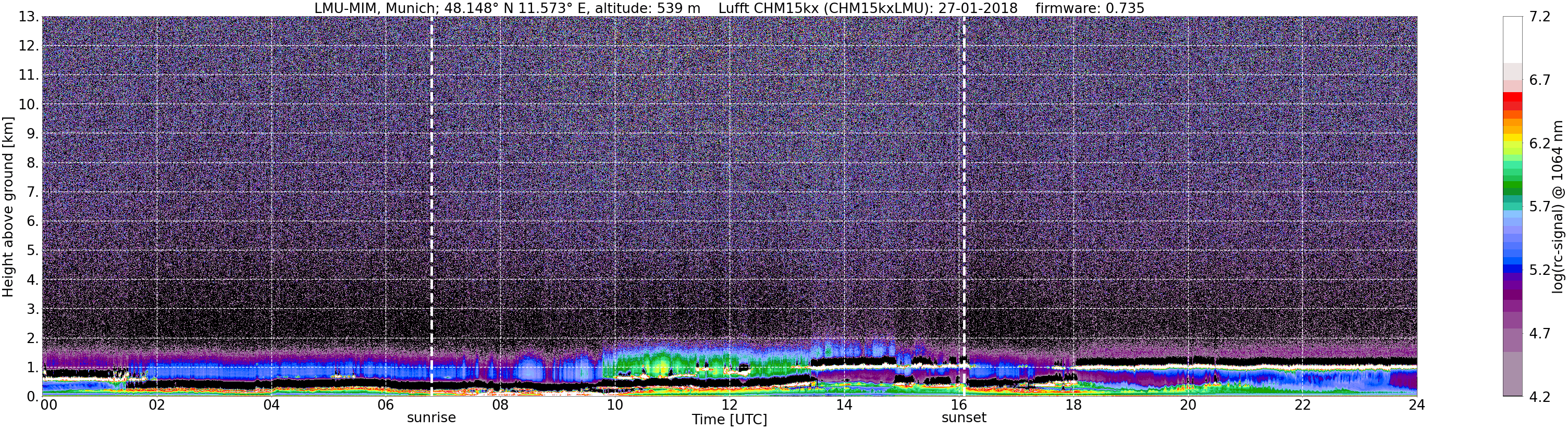Click the 12 tick label on the time axis
Image resolution: width=1568 pixels, height=430 pixels.
click(729, 405)
